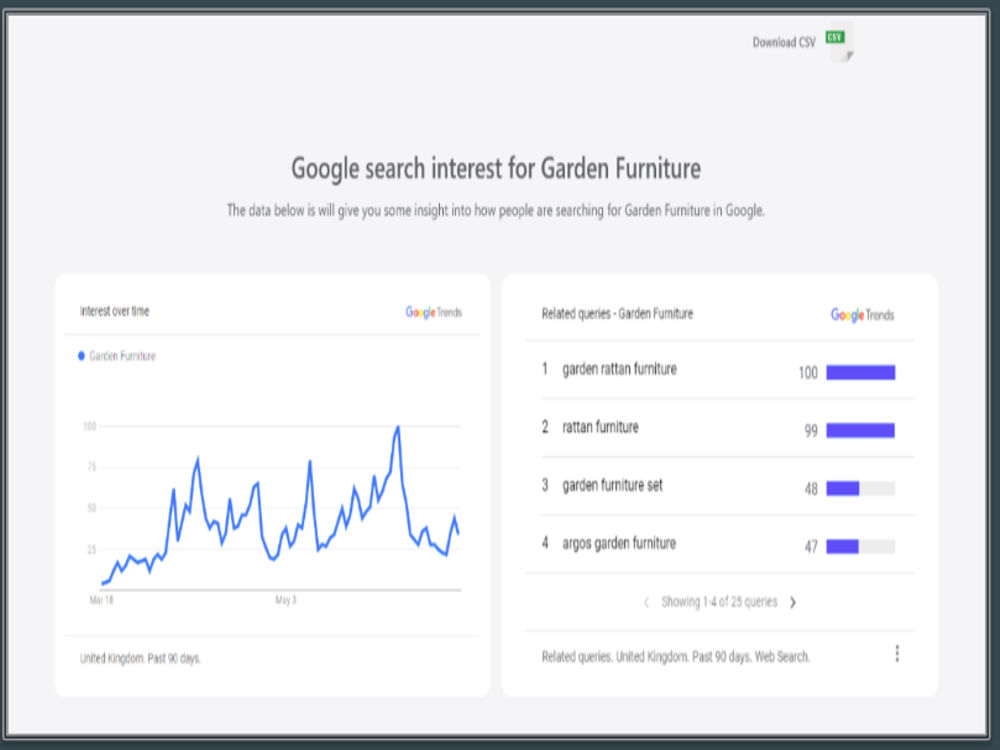This screenshot has height=750, width=1000.
Task: Click the page title 'Google search interest for Garden Furniture'
Action: pos(496,169)
